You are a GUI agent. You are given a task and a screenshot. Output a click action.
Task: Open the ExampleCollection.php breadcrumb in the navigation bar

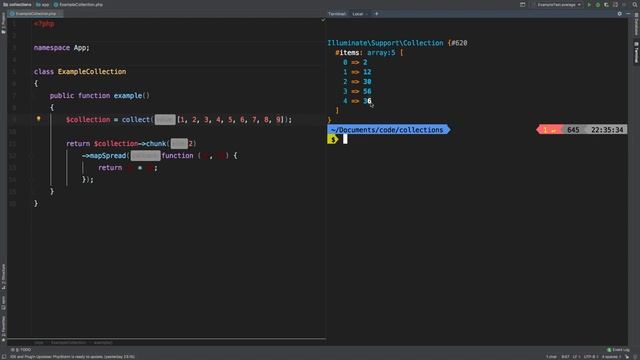click(78, 5)
